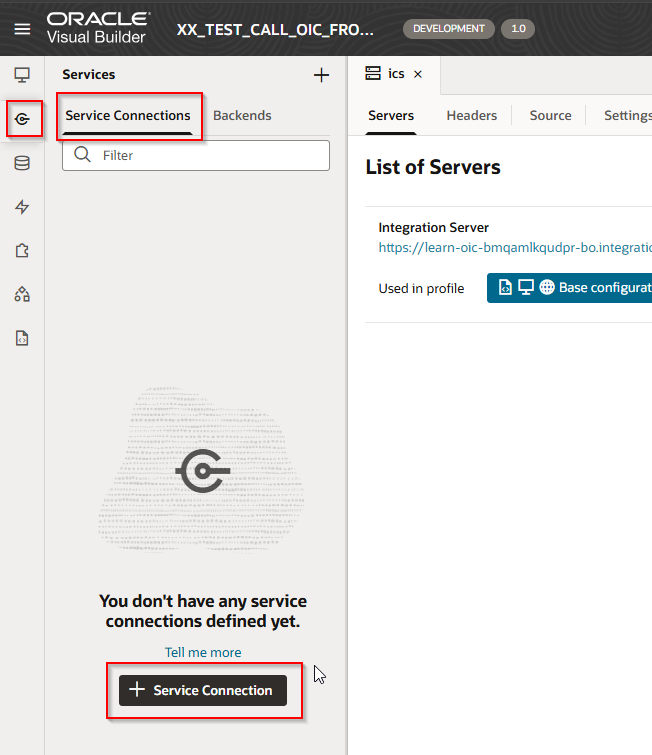The height and width of the screenshot is (755, 652).
Task: Open the Business Objects navigator icon
Action: point(22,163)
